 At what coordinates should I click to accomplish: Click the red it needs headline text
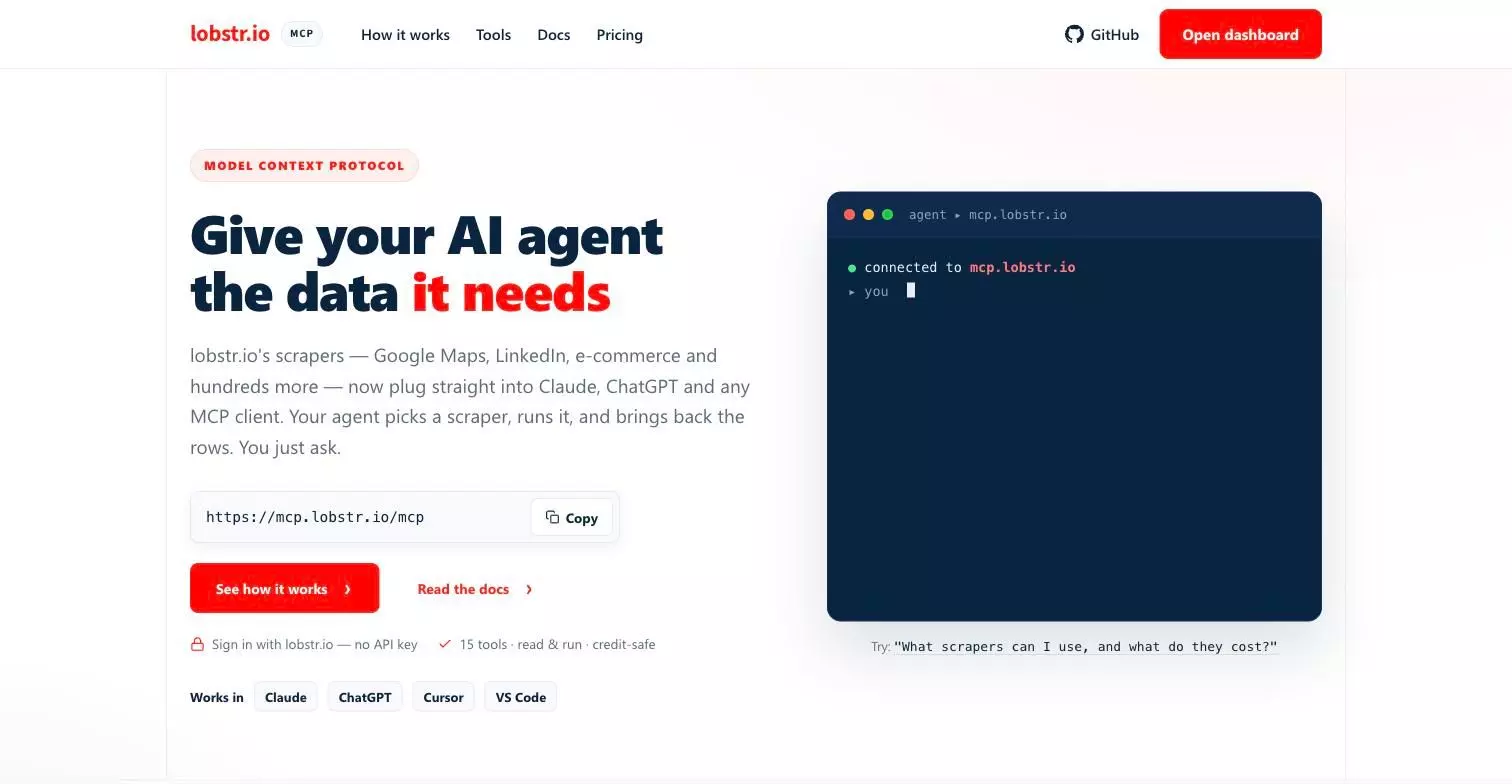click(511, 294)
